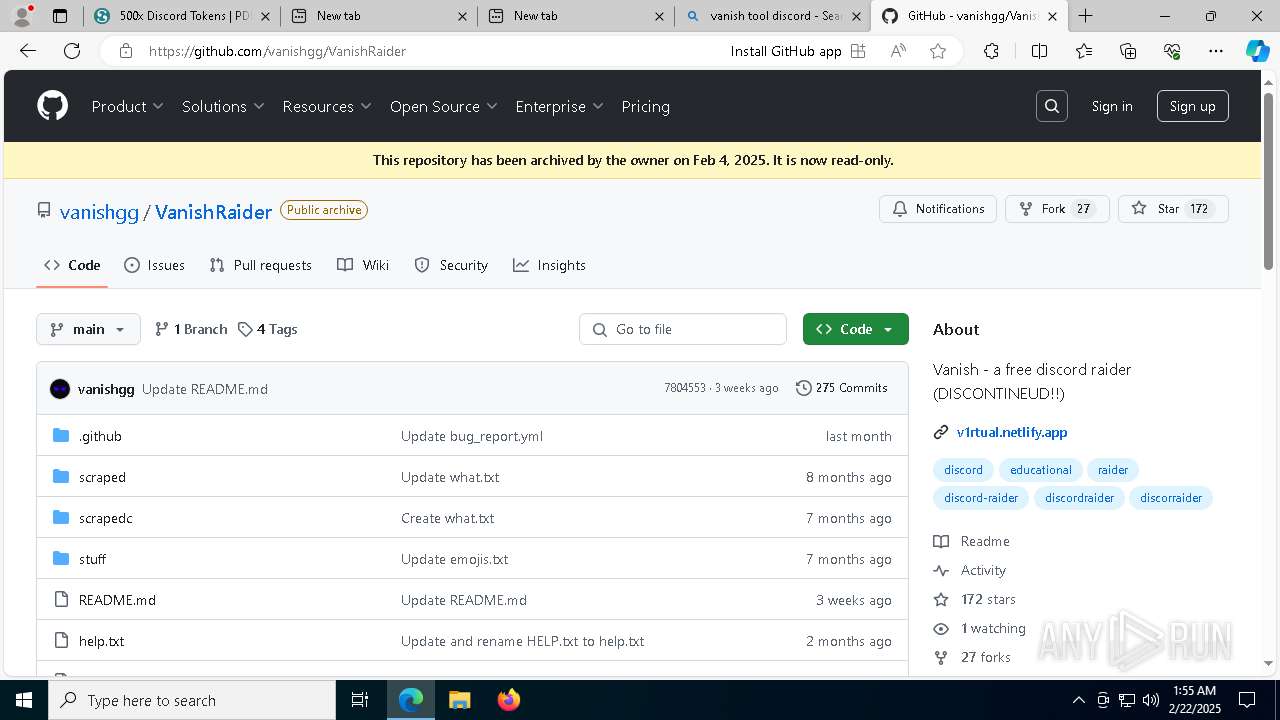This screenshot has height=720, width=1280.
Task: Select the Code repository tab
Action: tap(72, 265)
